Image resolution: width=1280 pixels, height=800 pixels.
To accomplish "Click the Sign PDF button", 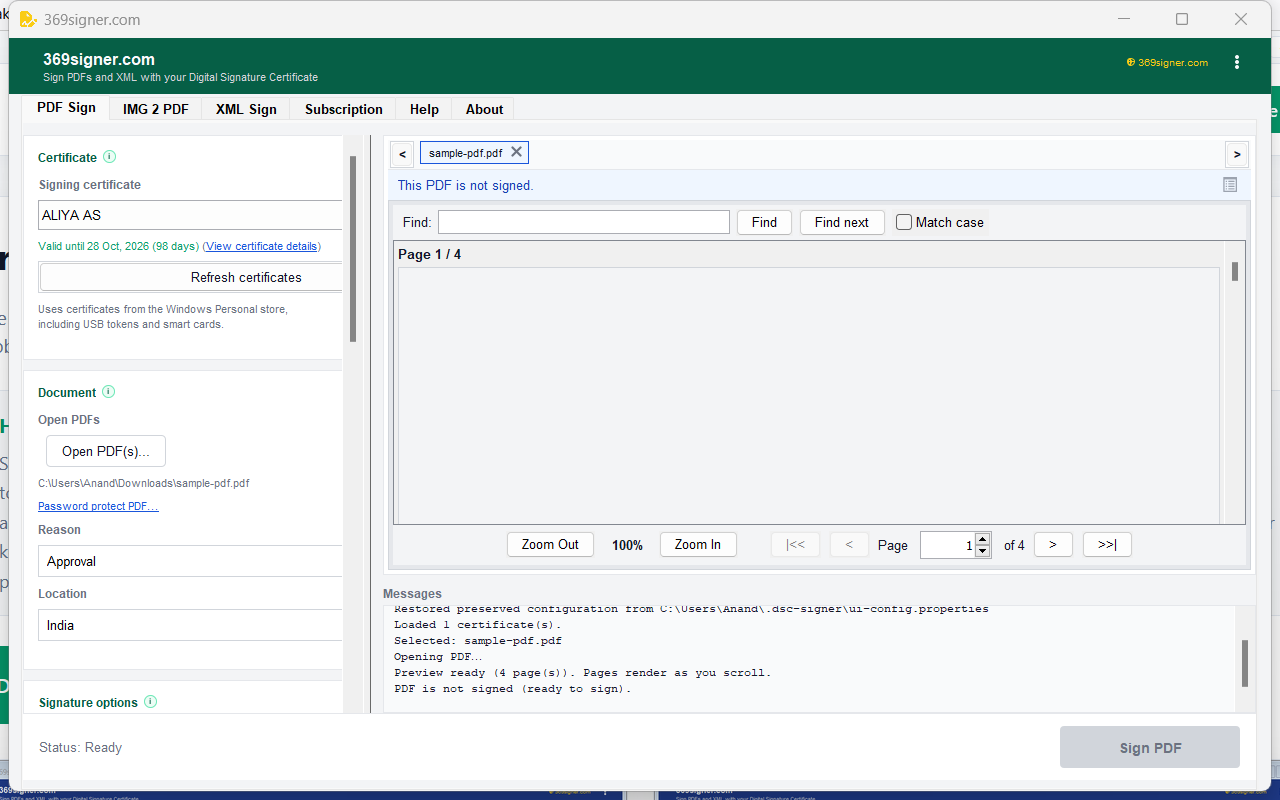I will click(1150, 747).
